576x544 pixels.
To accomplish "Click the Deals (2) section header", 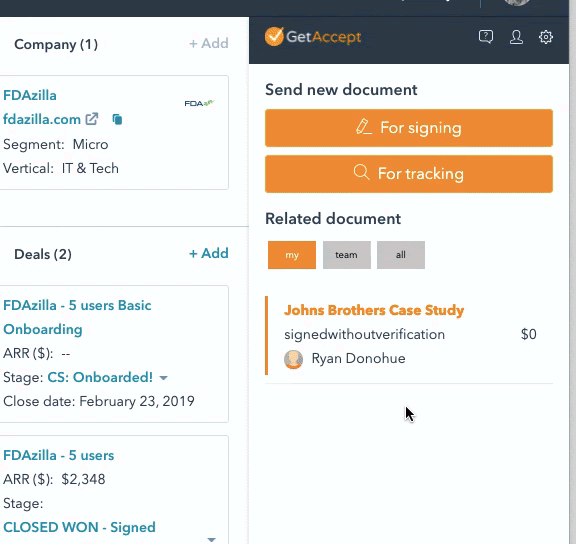I will [43, 254].
